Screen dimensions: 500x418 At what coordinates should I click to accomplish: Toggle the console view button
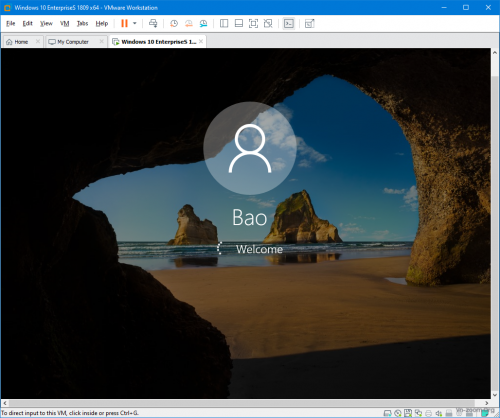click(x=289, y=23)
